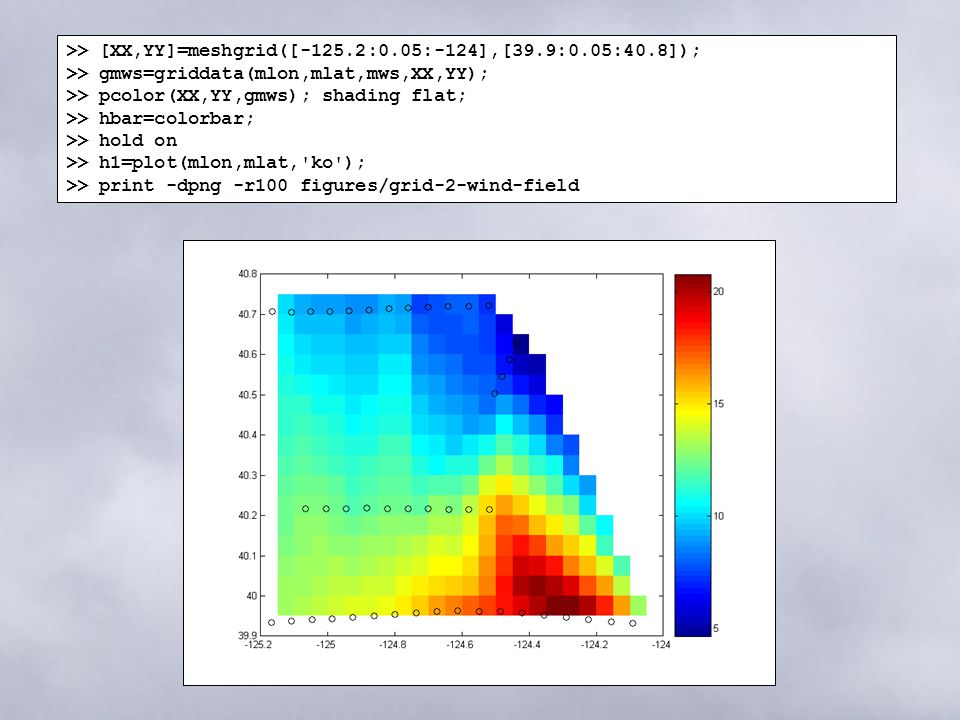Screen dimensions: 960x720
Task: Click the hbar=colorbar command line
Action: coord(160,118)
